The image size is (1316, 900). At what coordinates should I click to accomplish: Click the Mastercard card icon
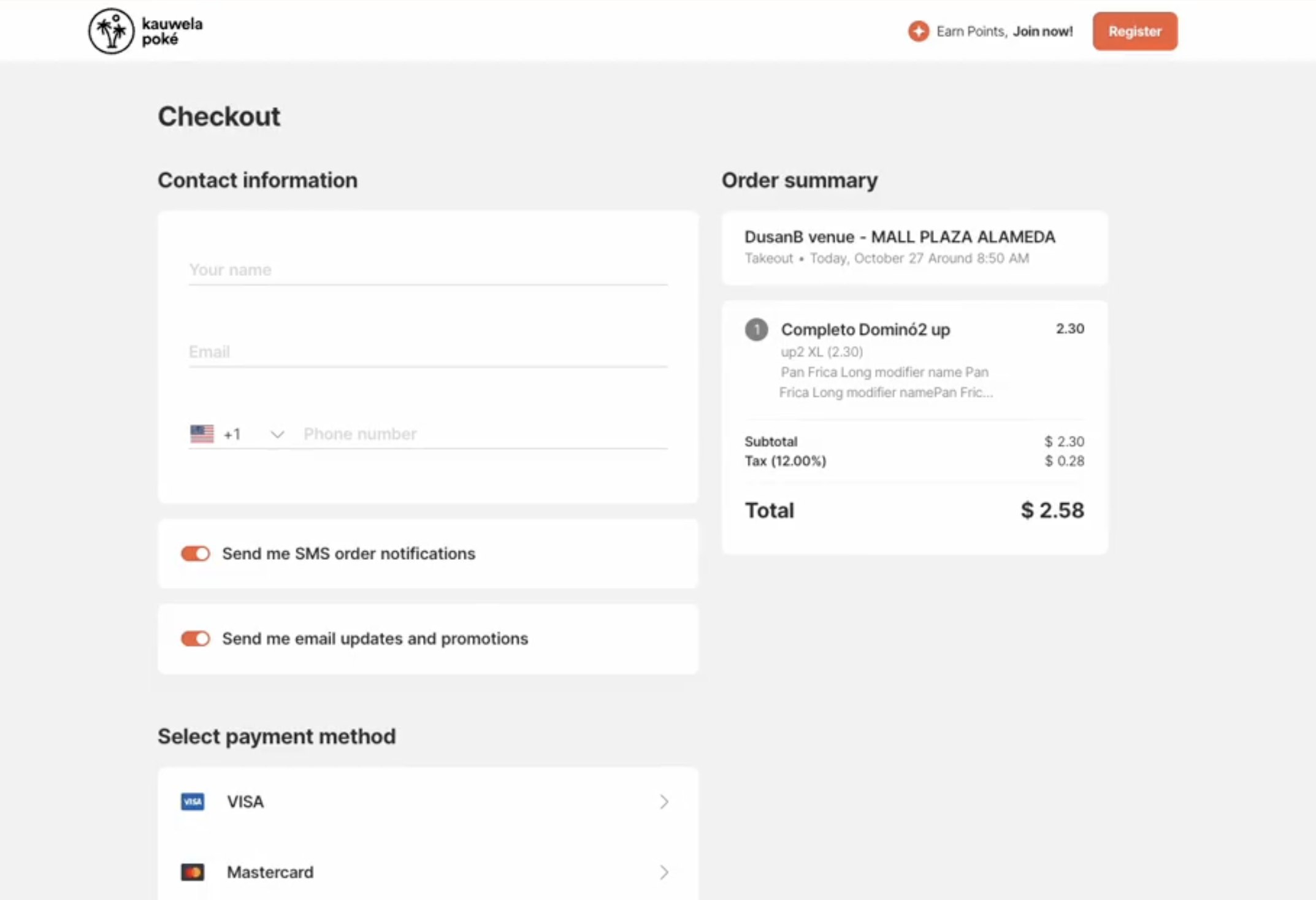[193, 872]
